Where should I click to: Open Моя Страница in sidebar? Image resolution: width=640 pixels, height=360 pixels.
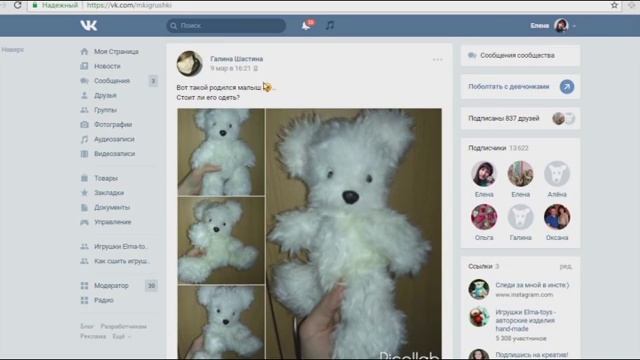(116, 51)
